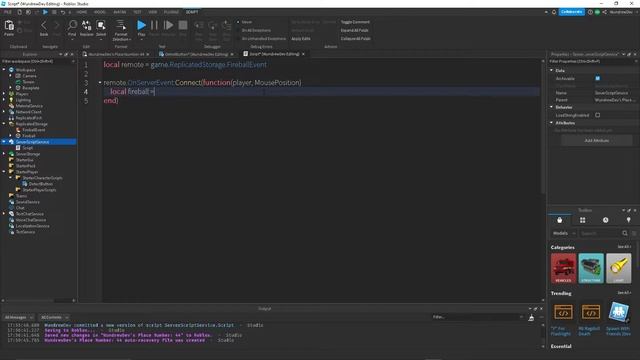Select the Lighting bulb icon in Explorer
This screenshot has height=360, width=640.
[x=11, y=100]
